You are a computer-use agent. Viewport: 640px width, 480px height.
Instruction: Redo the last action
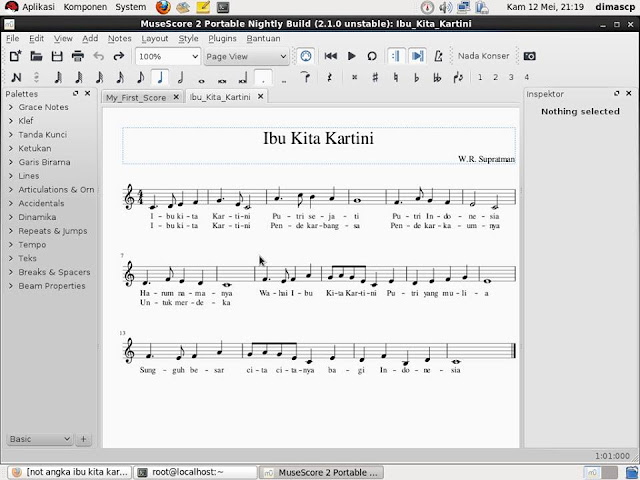point(119,56)
